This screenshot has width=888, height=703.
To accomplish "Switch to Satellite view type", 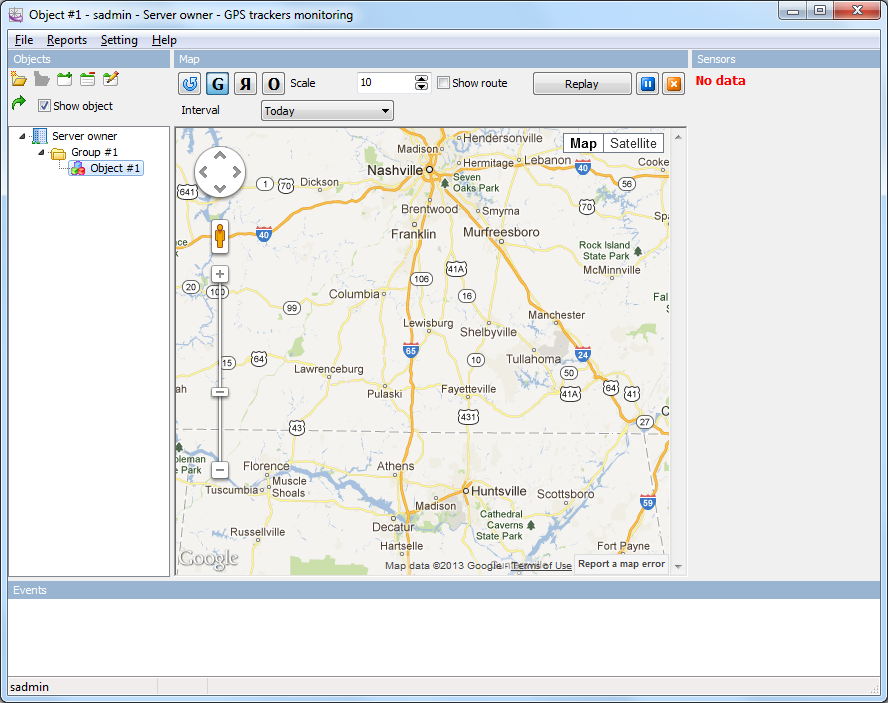I will pyautogui.click(x=633, y=143).
